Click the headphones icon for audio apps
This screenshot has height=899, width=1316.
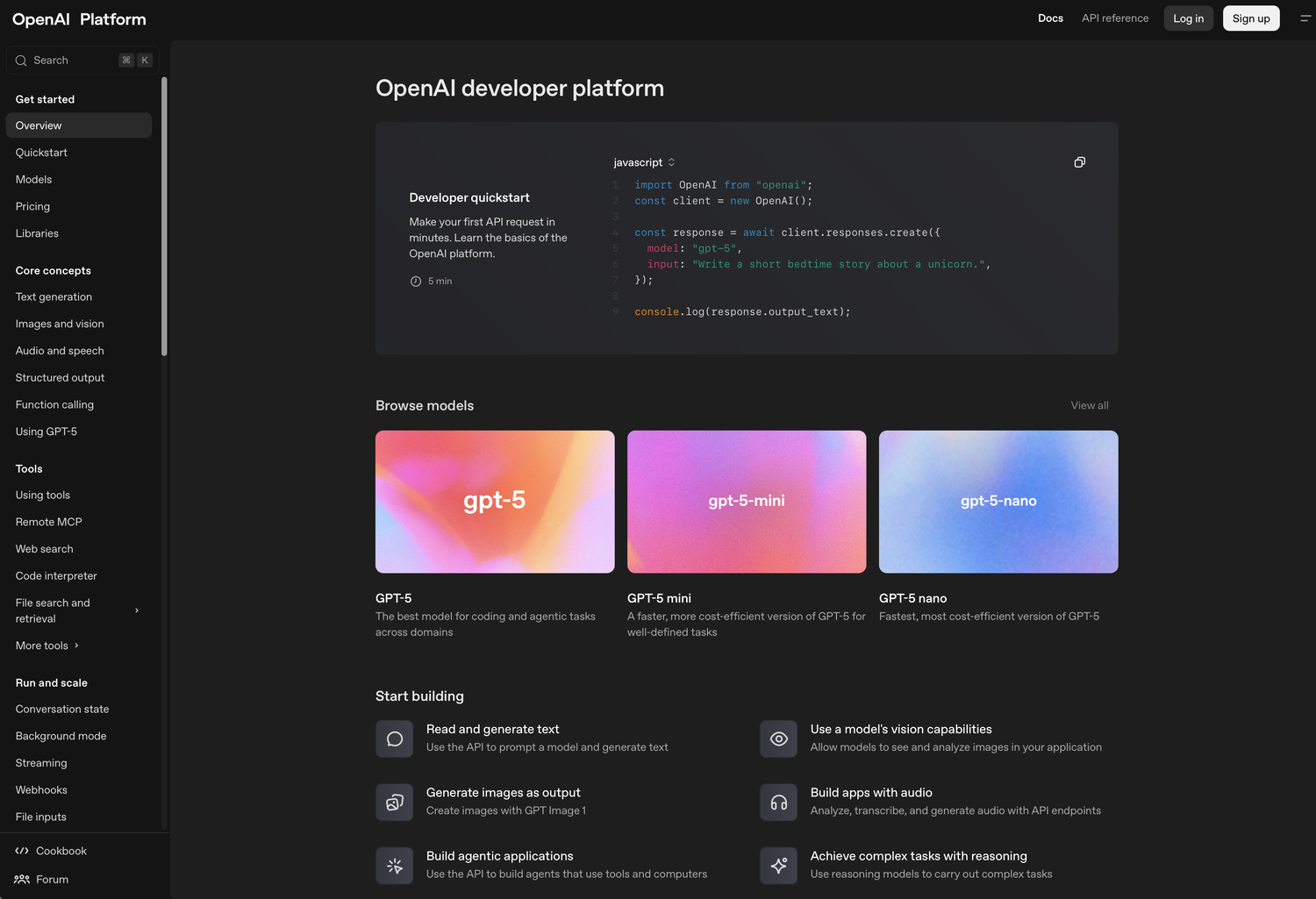click(x=779, y=803)
